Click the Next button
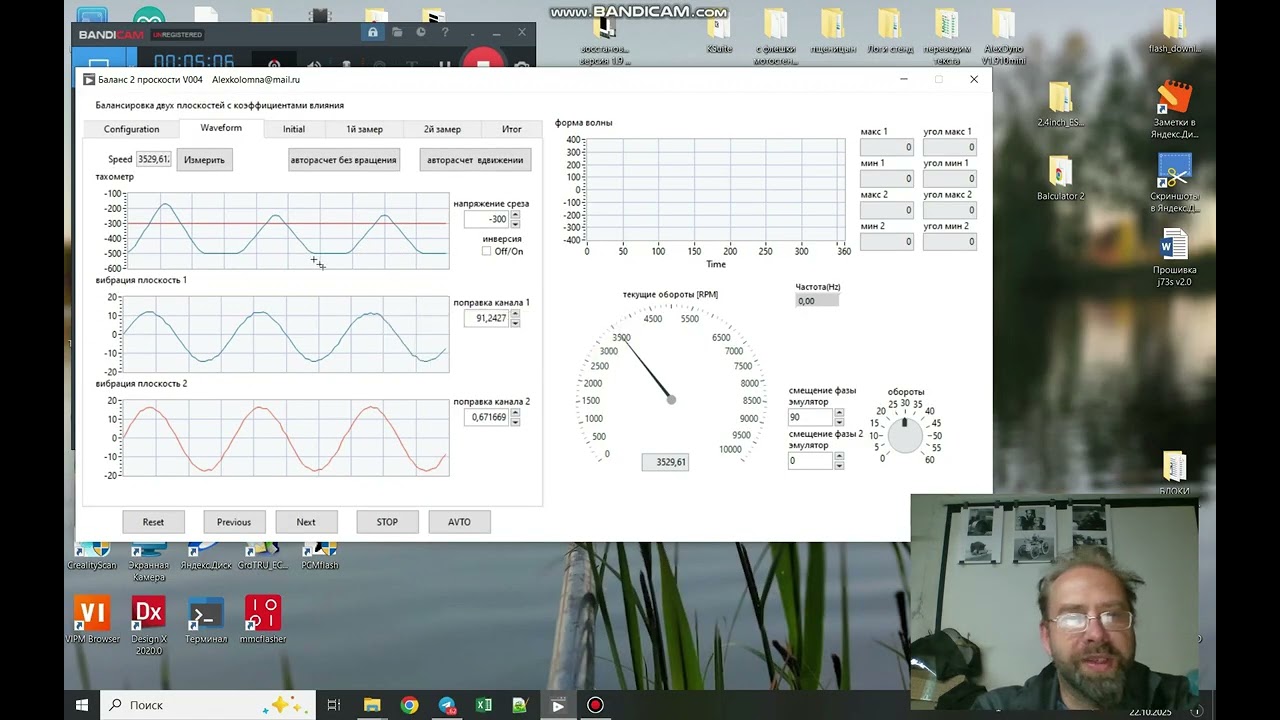Screen dimensions: 1280x720 point(306,522)
